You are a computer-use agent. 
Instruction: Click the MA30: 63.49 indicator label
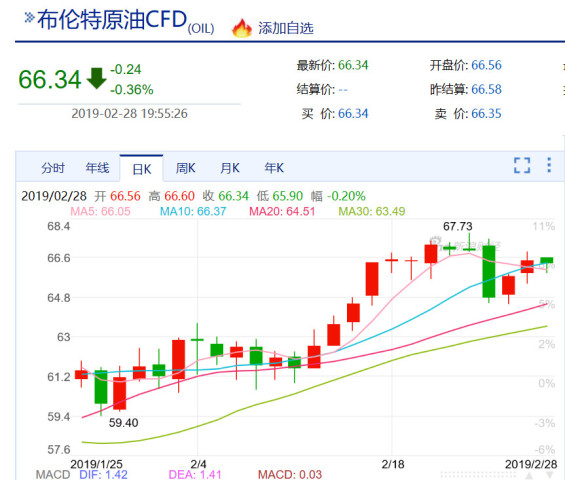point(372,211)
